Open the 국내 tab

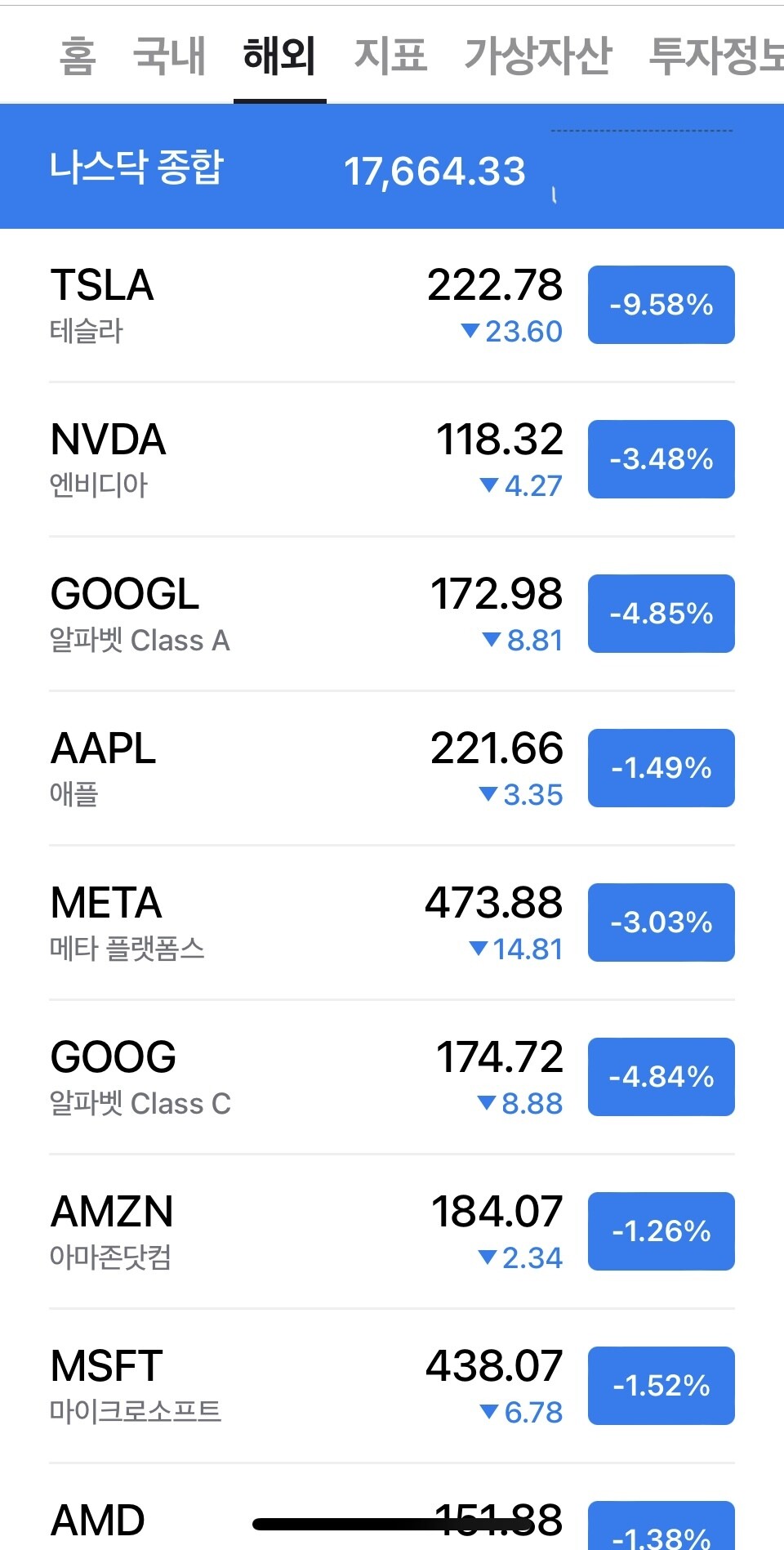click(x=169, y=56)
